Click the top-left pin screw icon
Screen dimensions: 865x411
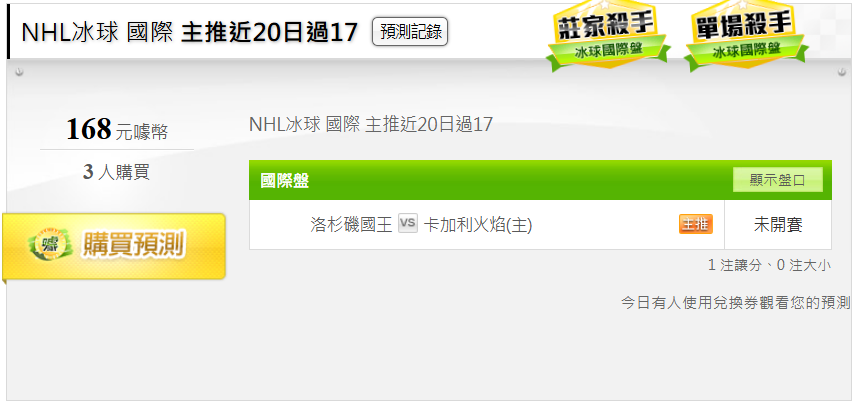coord(19,72)
